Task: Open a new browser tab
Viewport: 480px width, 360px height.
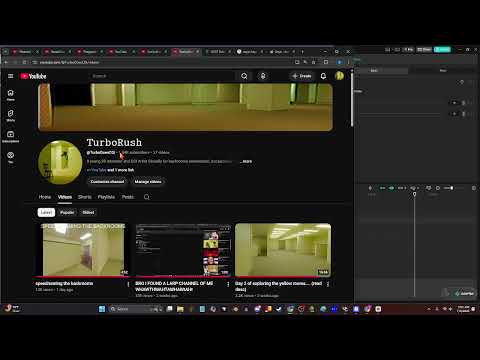Action: point(302,52)
